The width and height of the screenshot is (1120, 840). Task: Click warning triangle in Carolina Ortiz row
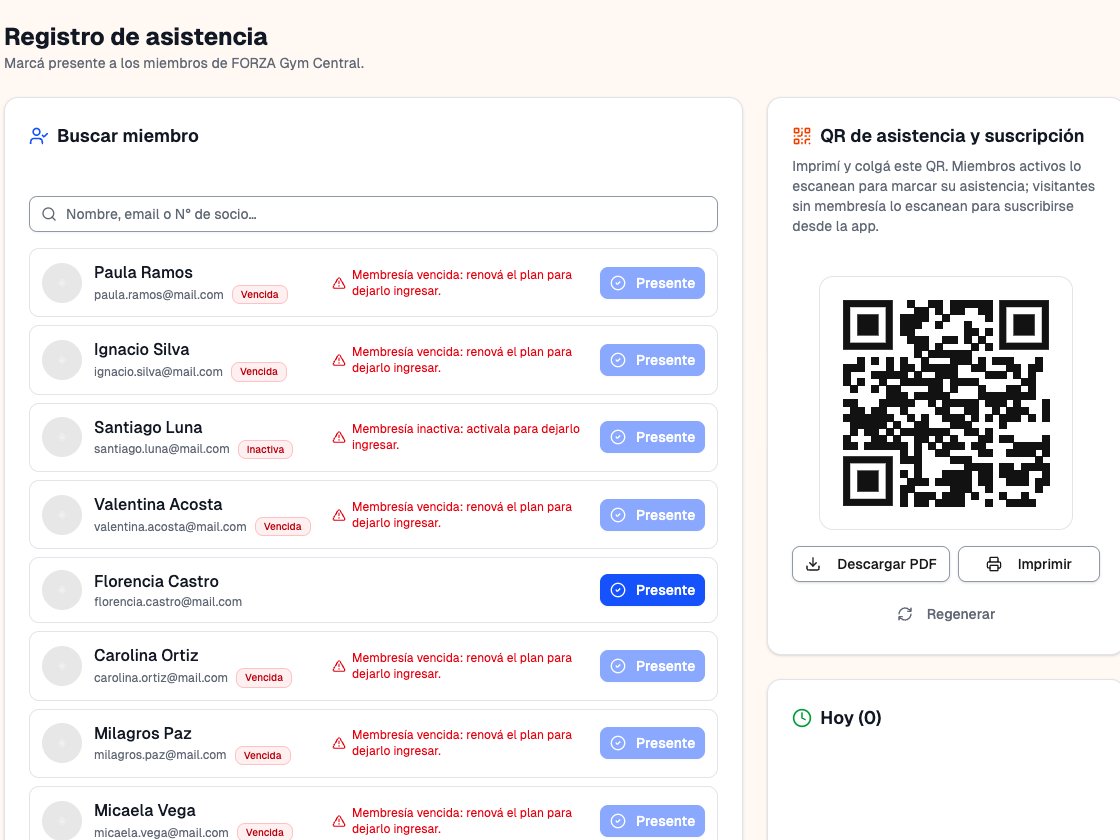pos(339,666)
